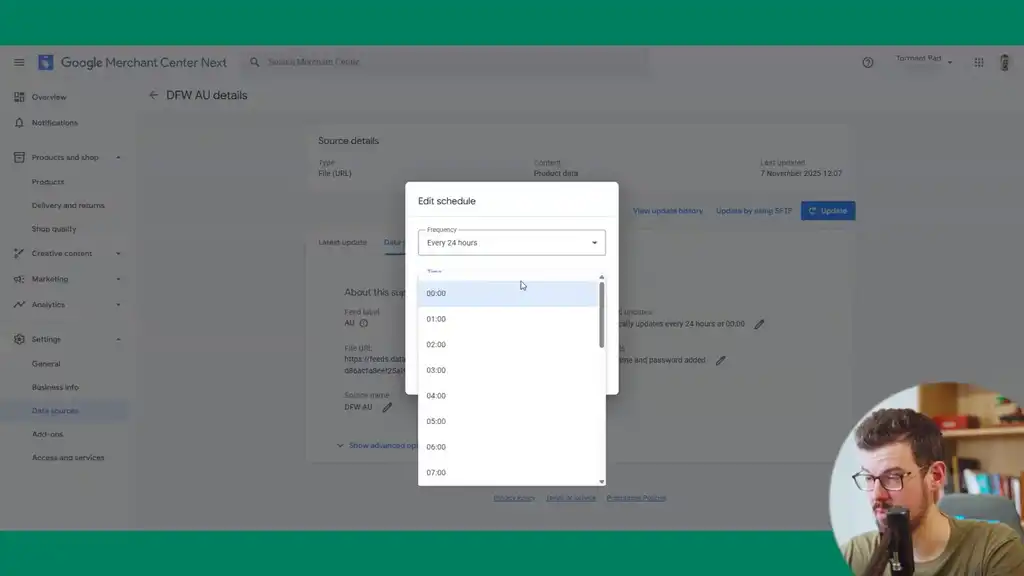This screenshot has width=1024, height=576.
Task: Select the Products and shop icon
Action: pyautogui.click(x=20, y=157)
